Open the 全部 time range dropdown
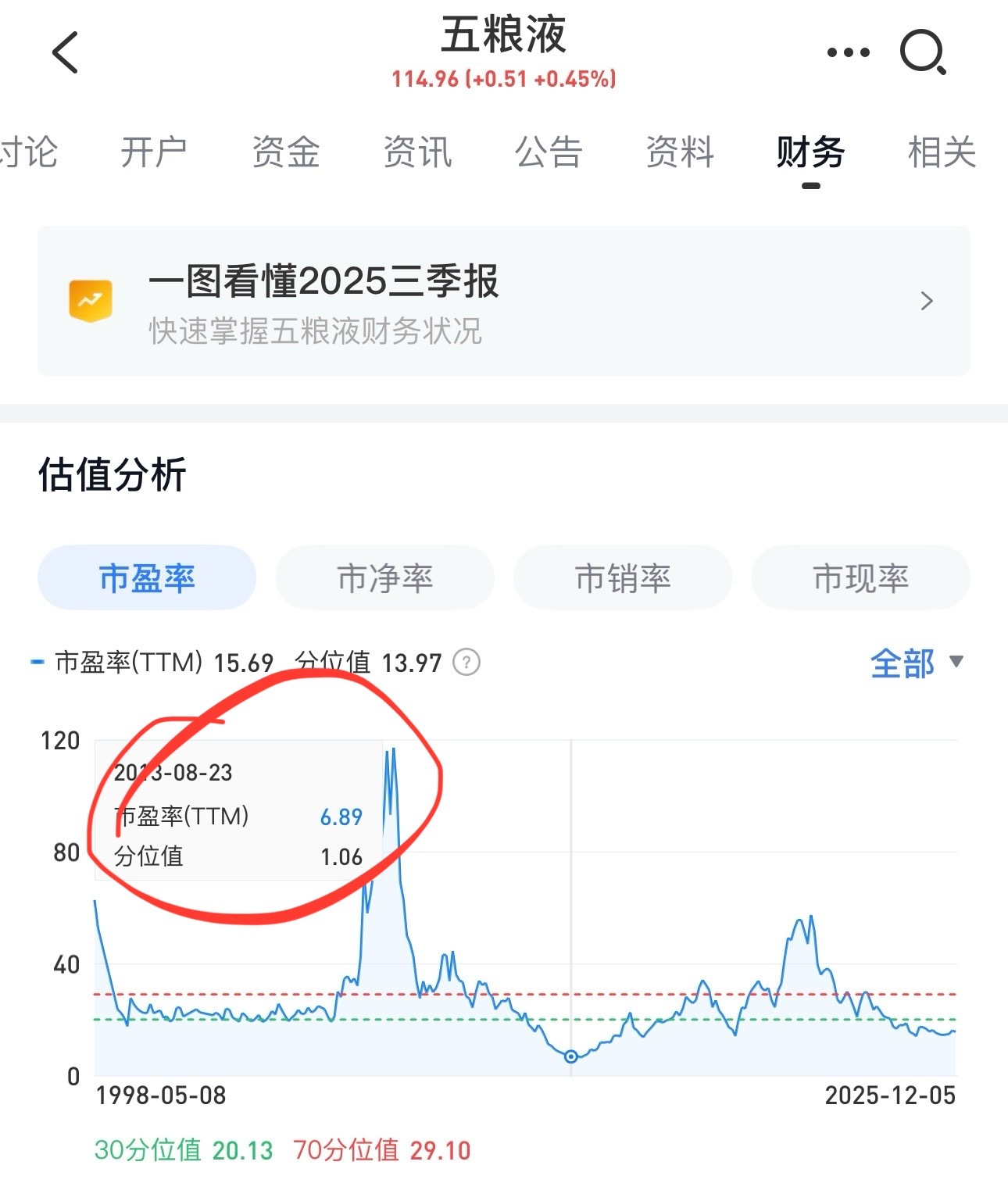This screenshot has width=1008, height=1183. (917, 663)
